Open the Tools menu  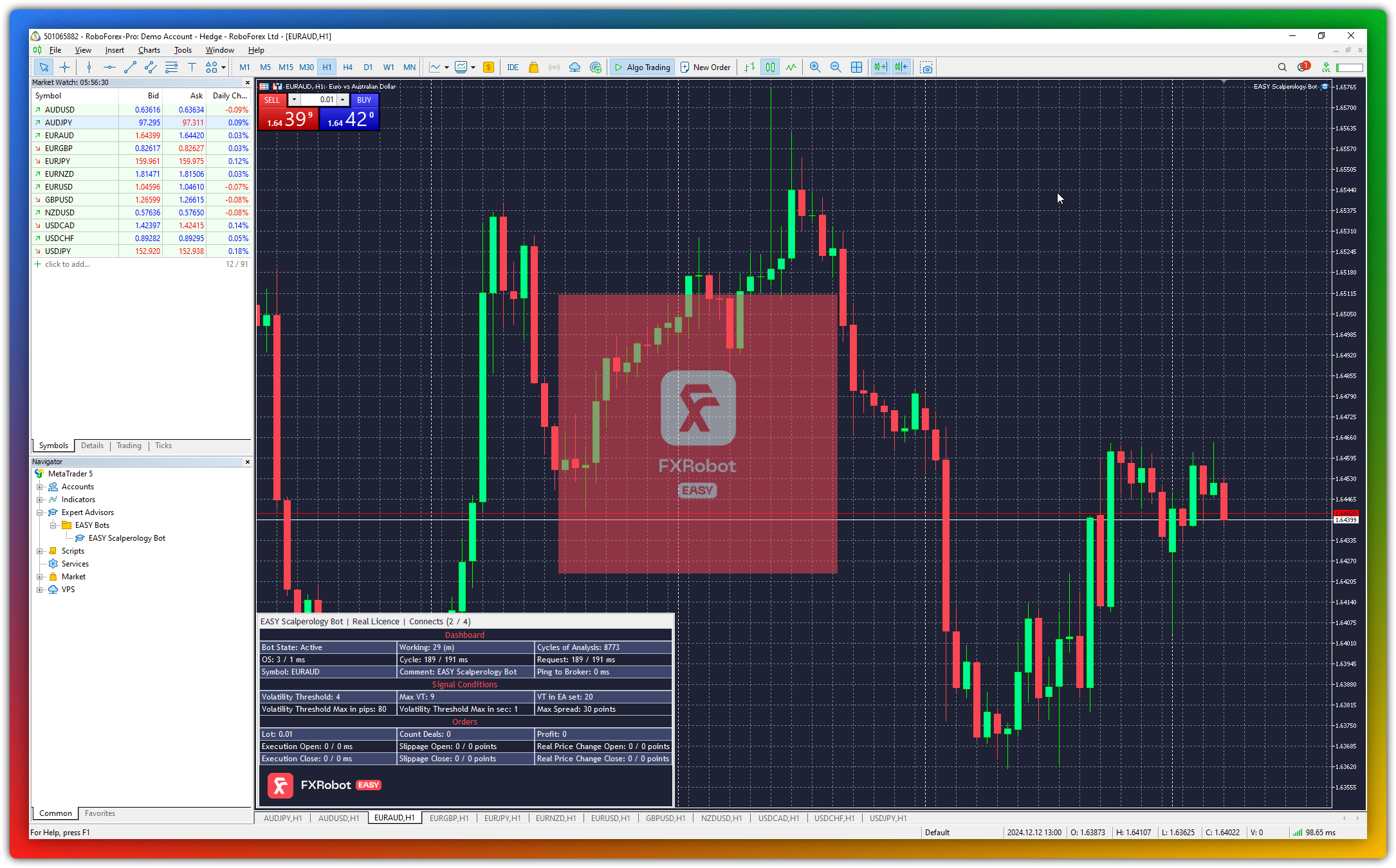[x=183, y=50]
